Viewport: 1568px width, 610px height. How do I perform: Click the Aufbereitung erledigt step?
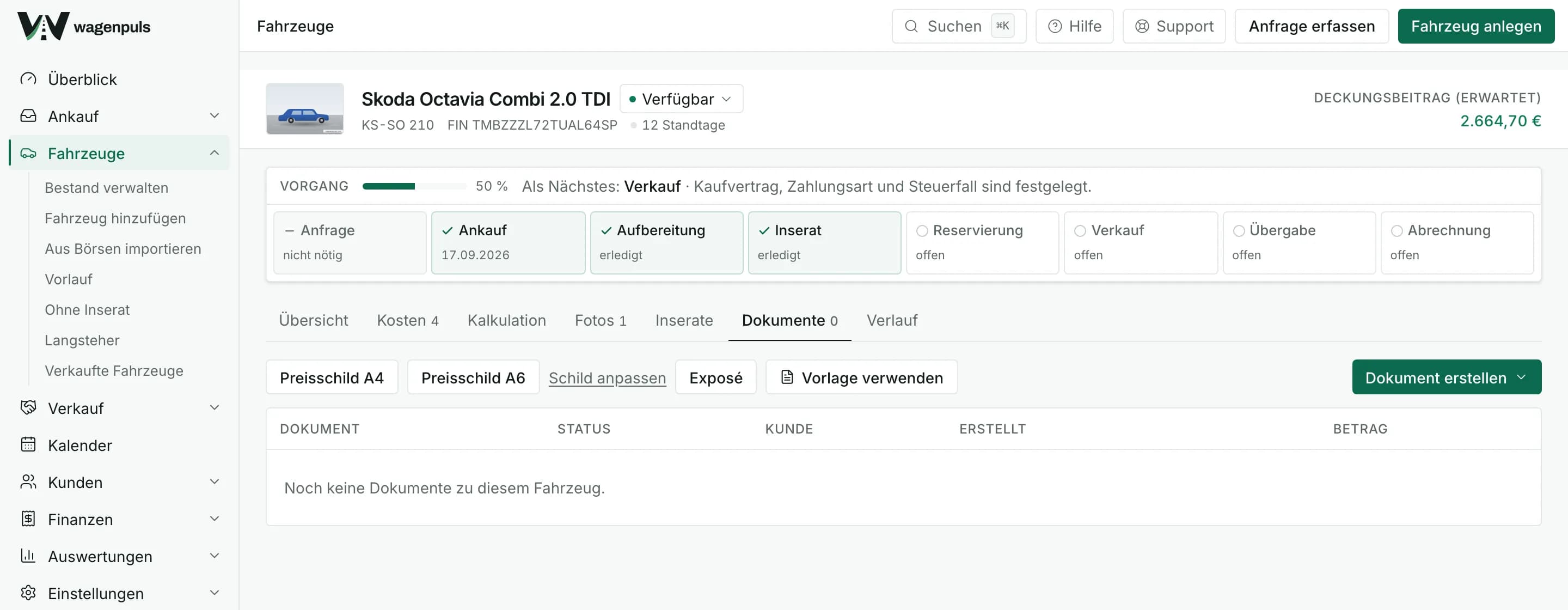pos(666,242)
